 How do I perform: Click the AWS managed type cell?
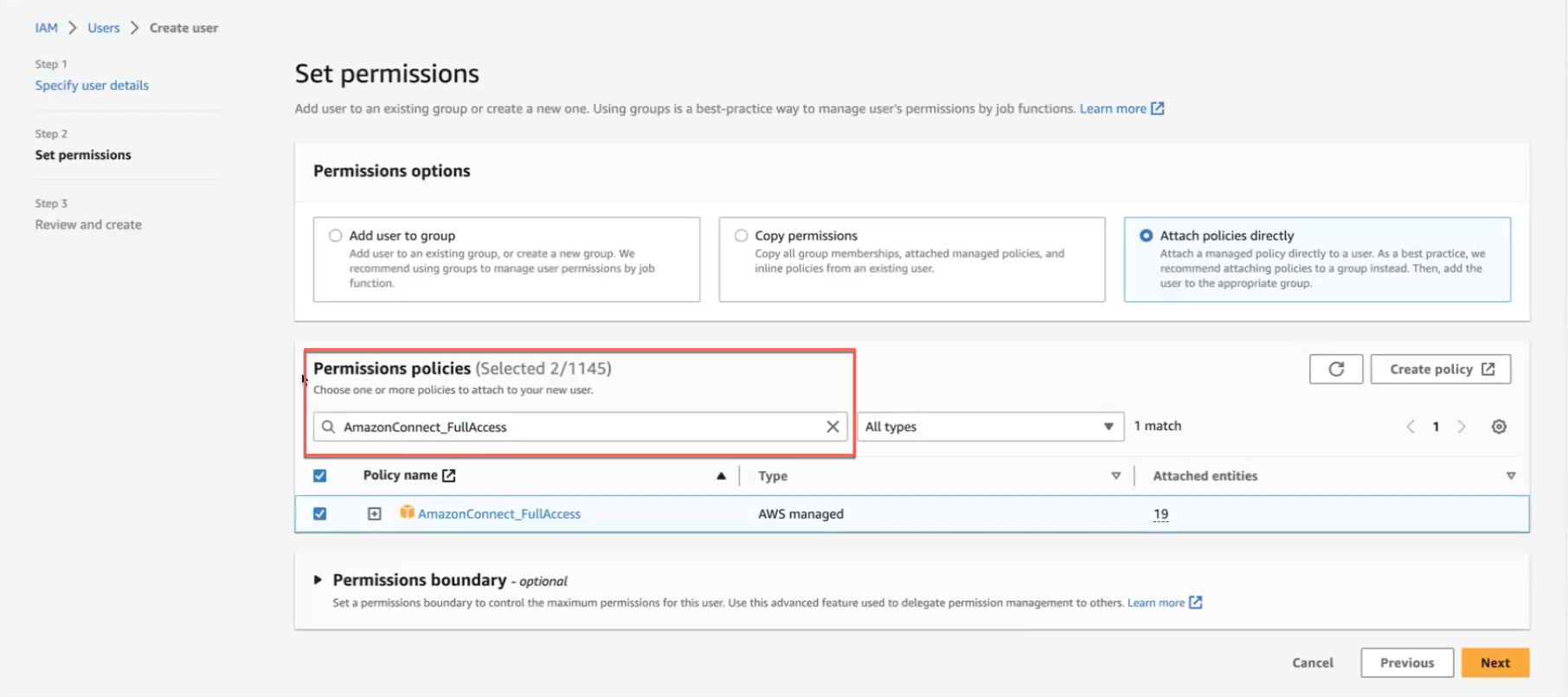pos(800,513)
